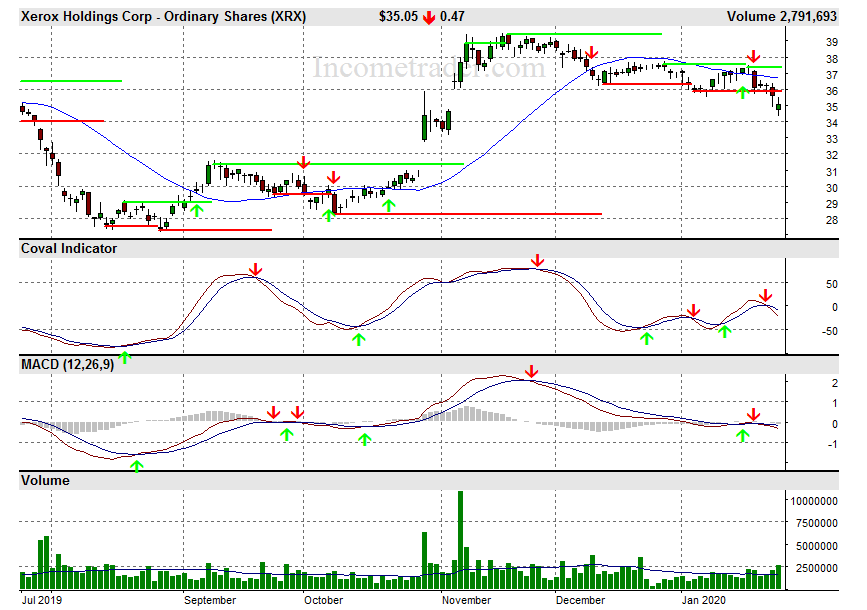867x610 pixels.
Task: Click the 10000000 volume axis label
Action: [814, 501]
